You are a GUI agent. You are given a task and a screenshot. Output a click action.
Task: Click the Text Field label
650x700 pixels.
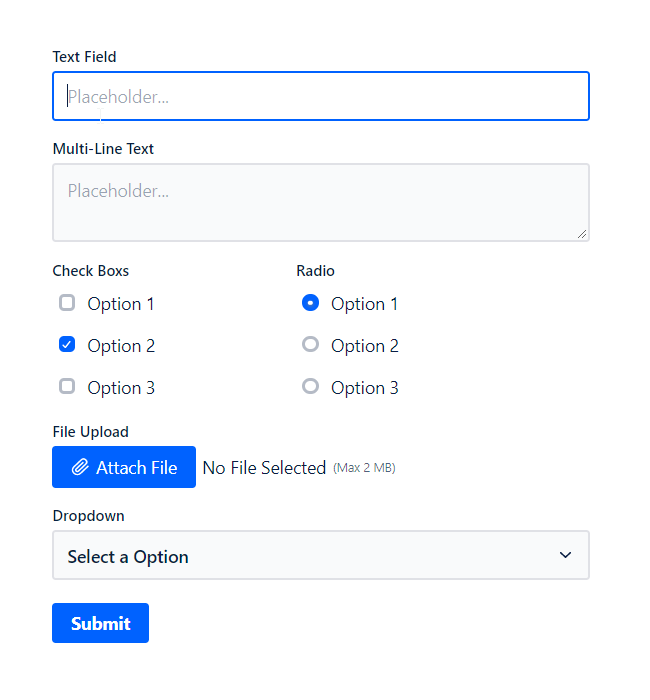click(84, 57)
